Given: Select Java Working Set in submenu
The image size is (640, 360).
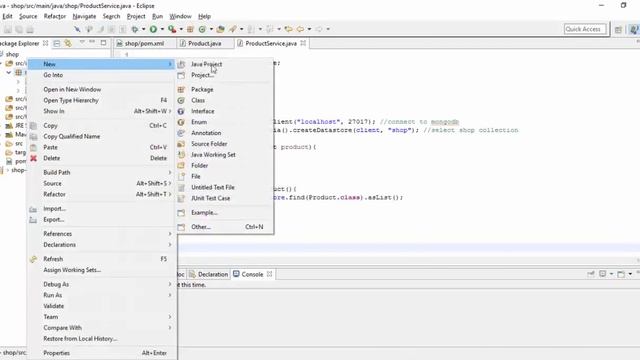Looking at the screenshot, I should (224, 155).
